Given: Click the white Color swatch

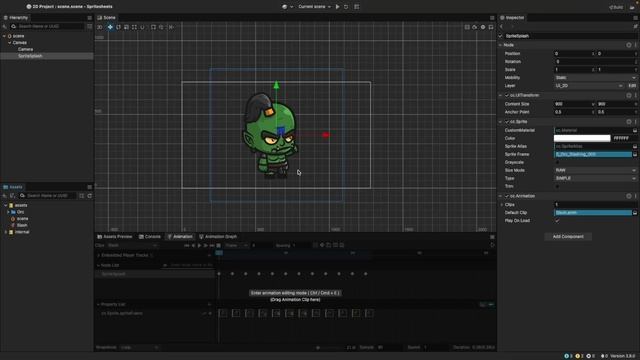Looking at the screenshot, I should [582, 138].
